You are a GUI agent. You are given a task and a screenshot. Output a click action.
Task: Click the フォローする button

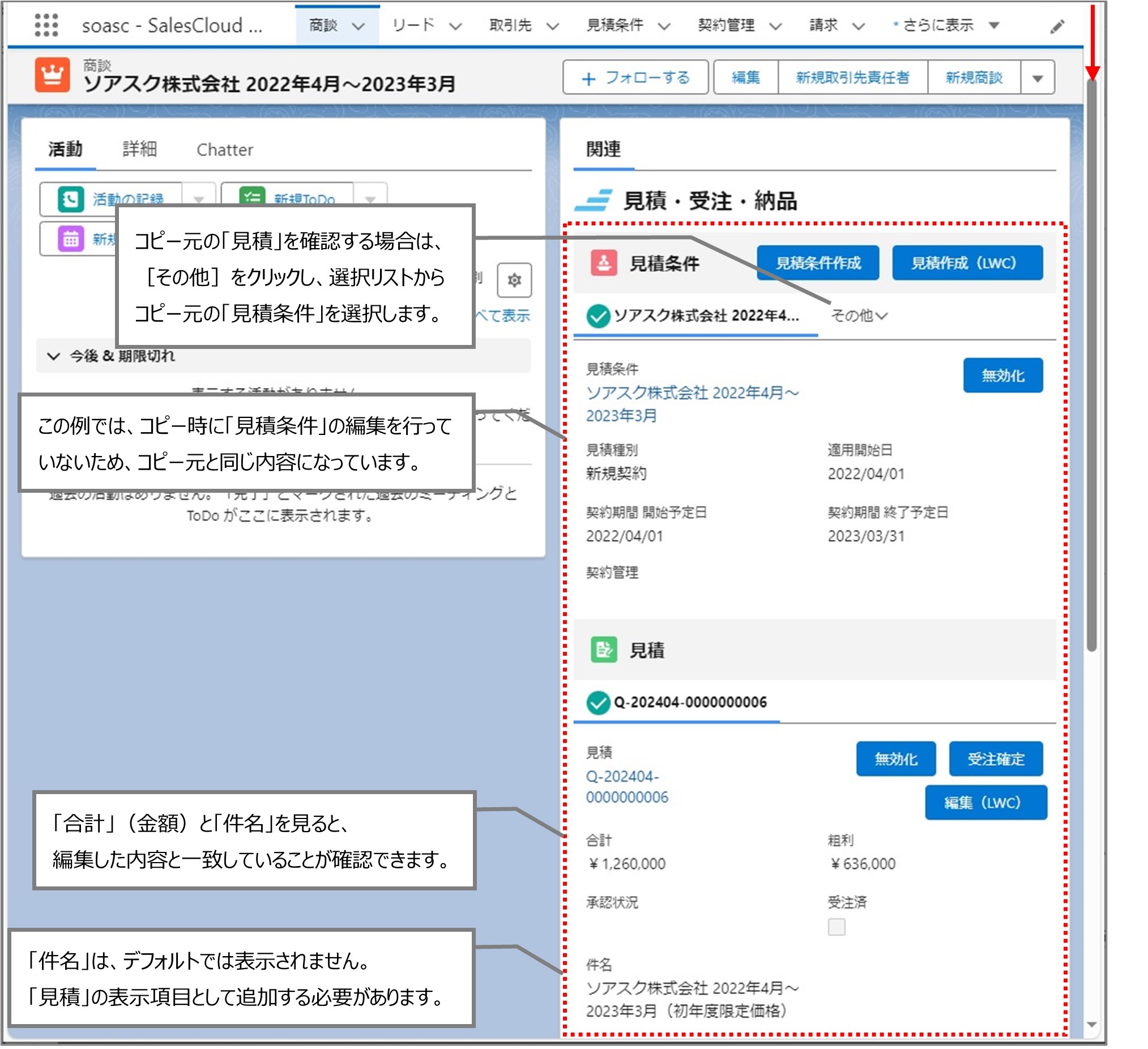pos(635,78)
